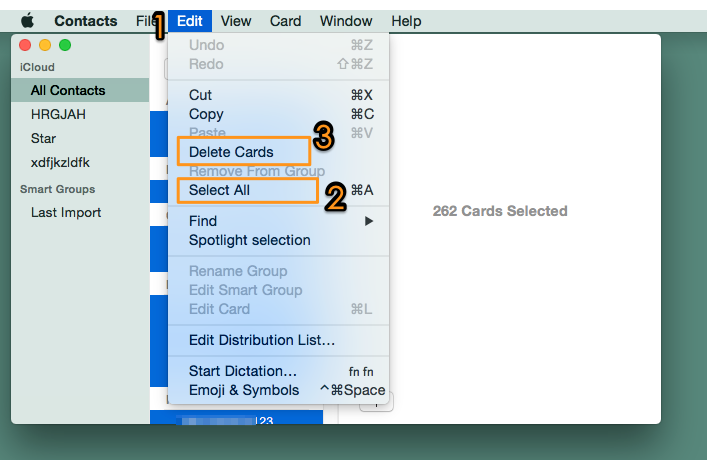
Task: Open the Card menu
Action: click(x=285, y=21)
